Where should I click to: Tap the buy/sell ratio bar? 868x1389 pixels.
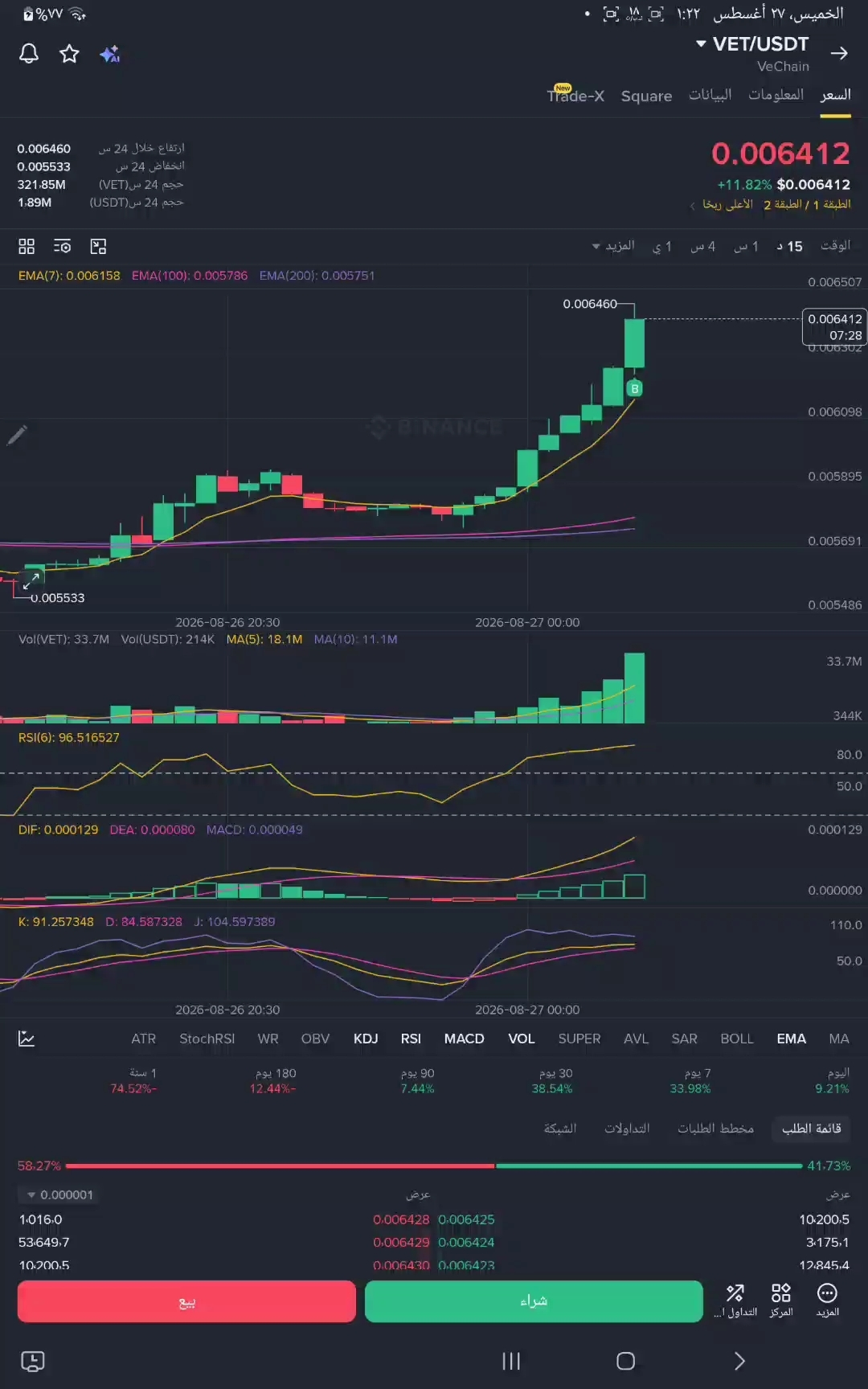click(x=434, y=1166)
